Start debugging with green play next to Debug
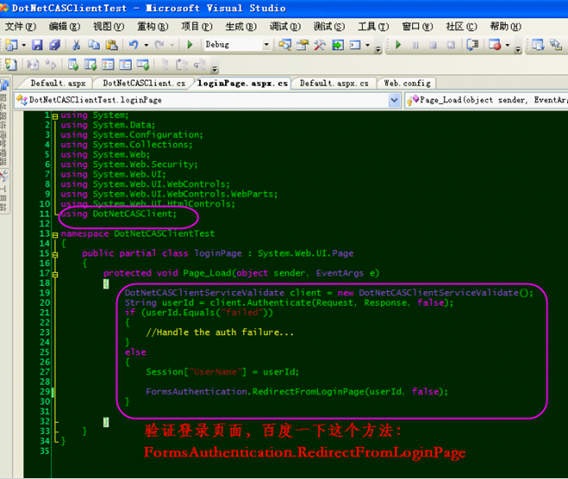The height and width of the screenshot is (479, 568). [x=189, y=45]
